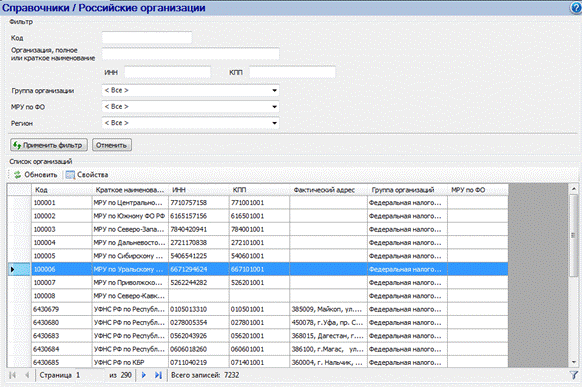Viewport: 582px width, 387px height.
Task: Click КПП cell 540601001
Action: pos(259,256)
